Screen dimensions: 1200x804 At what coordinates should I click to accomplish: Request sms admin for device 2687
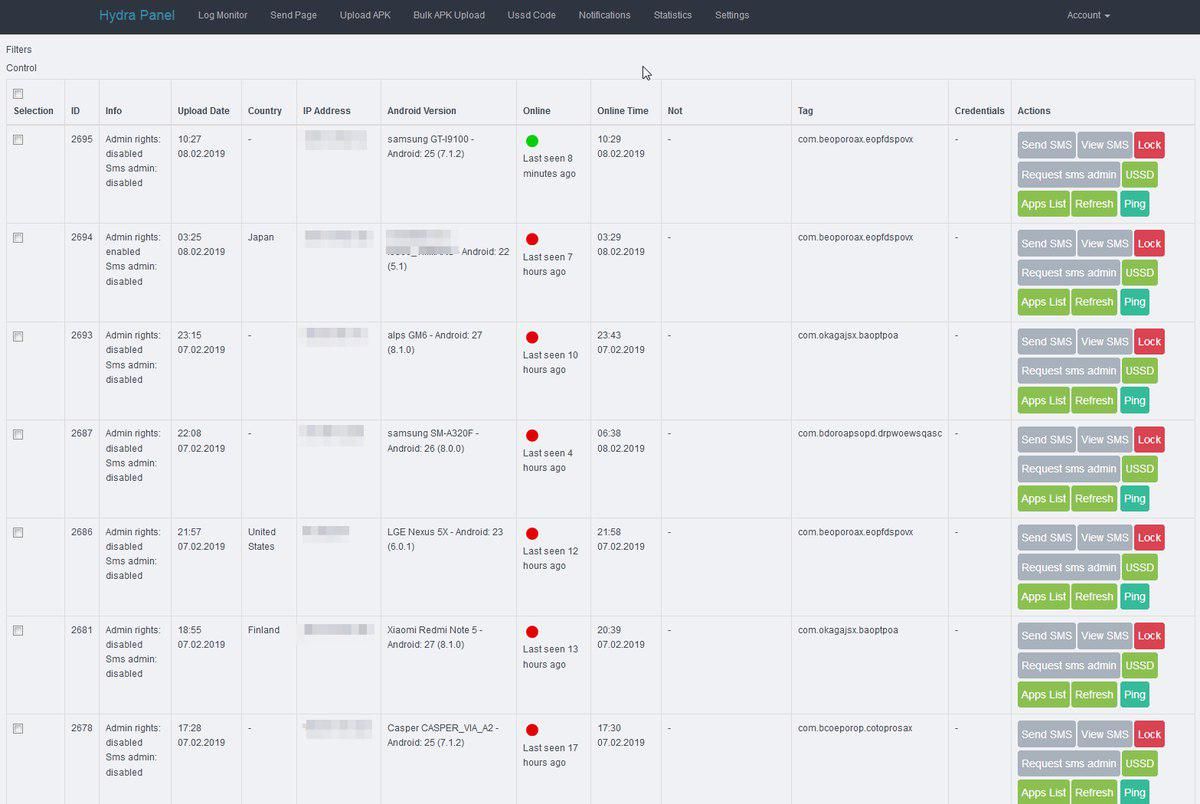[1069, 469]
